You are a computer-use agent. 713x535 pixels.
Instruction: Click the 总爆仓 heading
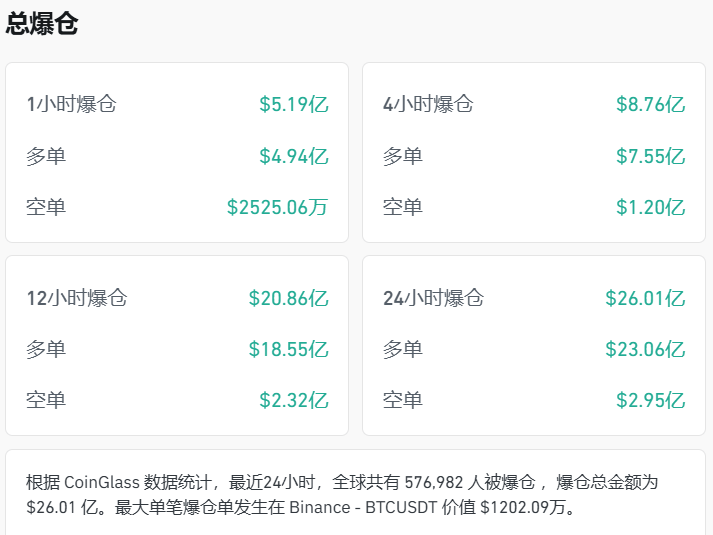pyautogui.click(x=42, y=25)
